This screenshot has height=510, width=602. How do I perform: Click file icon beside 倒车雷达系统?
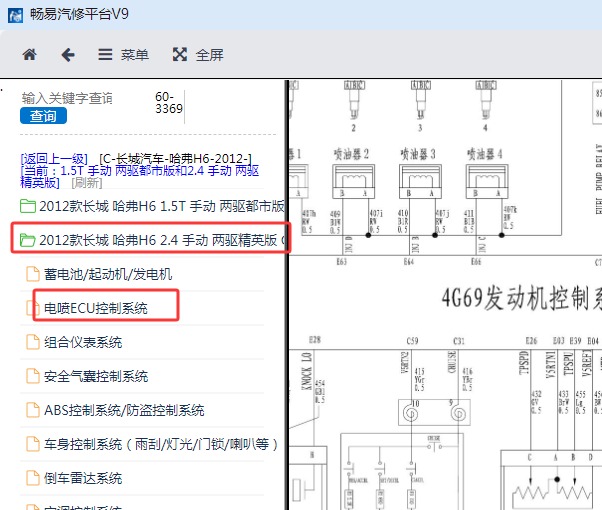(x=33, y=478)
